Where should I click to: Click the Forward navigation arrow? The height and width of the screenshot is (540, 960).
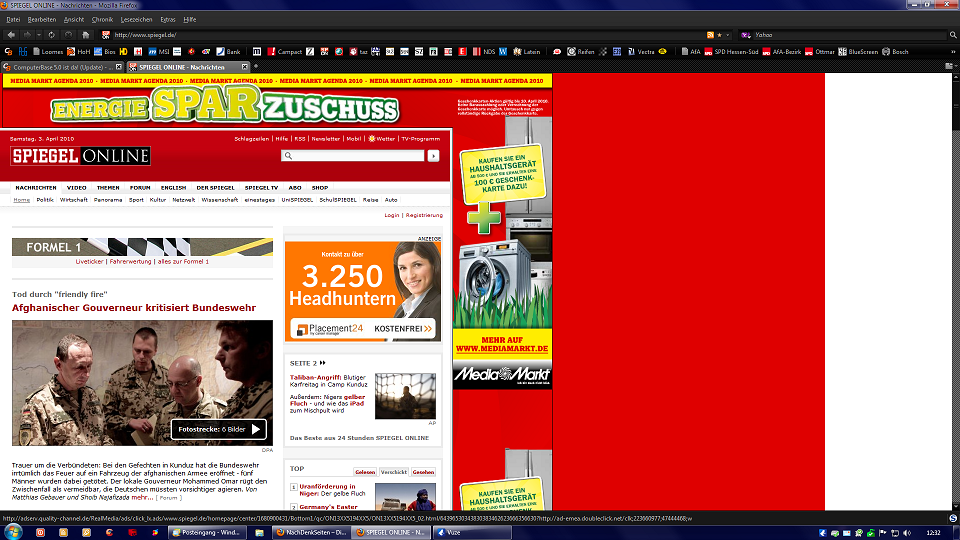[x=27, y=35]
